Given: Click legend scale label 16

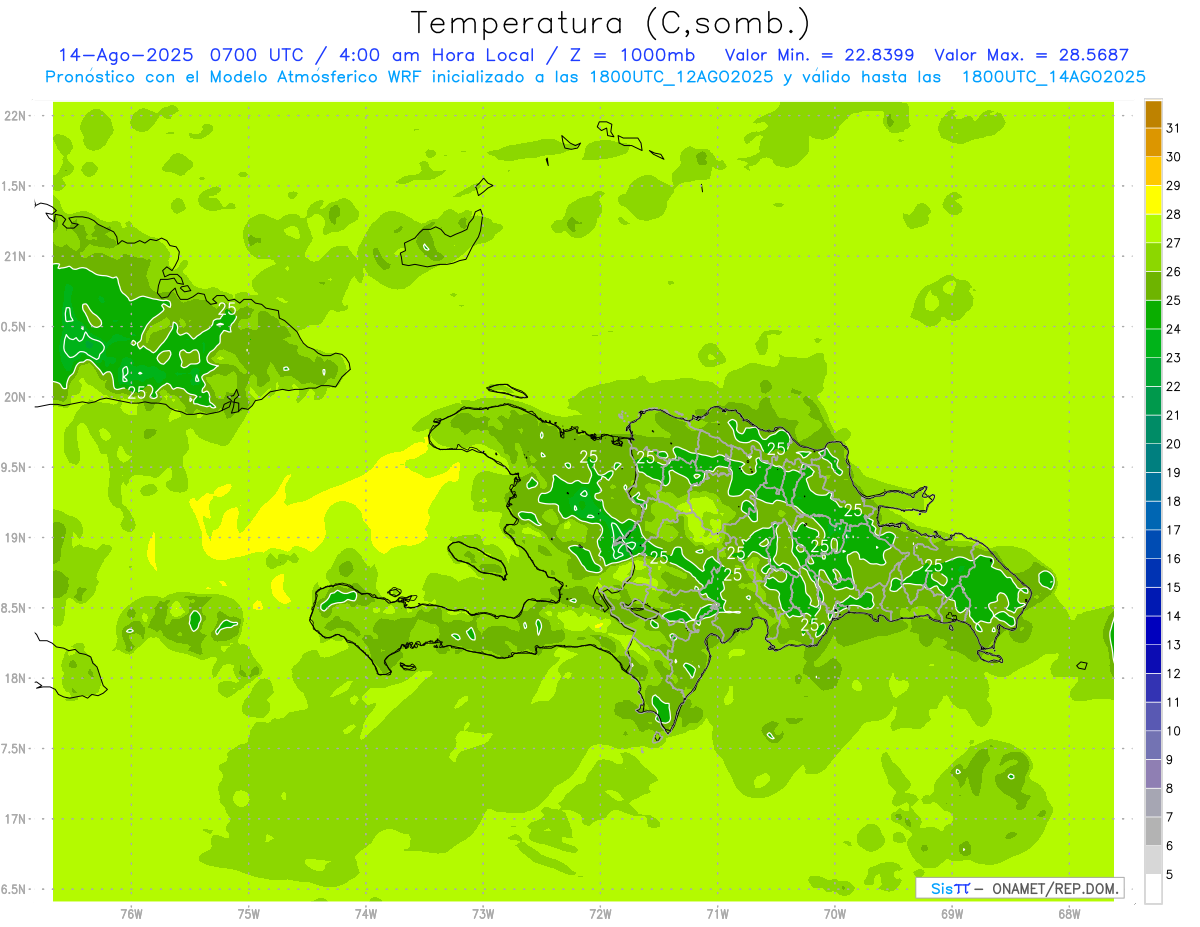Looking at the screenshot, I should (1174, 558).
